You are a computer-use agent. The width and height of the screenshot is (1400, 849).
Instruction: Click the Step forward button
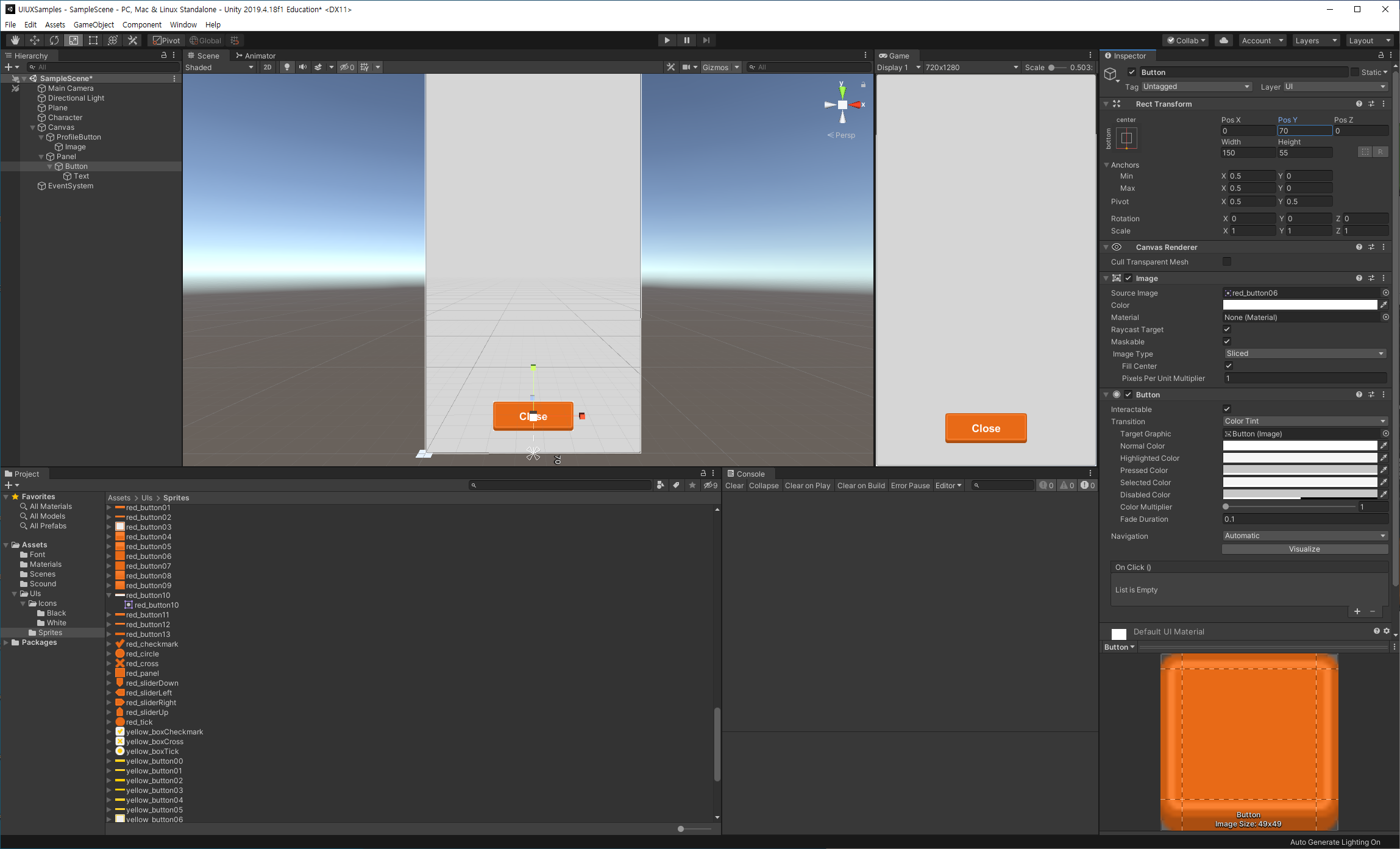pyautogui.click(x=706, y=40)
